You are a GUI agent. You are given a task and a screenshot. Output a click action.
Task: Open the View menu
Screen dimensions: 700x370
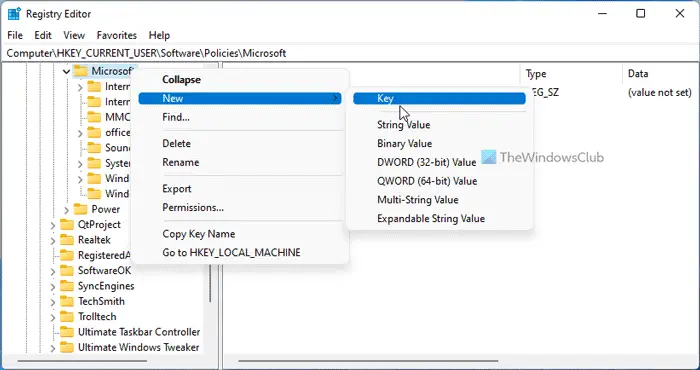pyautogui.click(x=74, y=35)
